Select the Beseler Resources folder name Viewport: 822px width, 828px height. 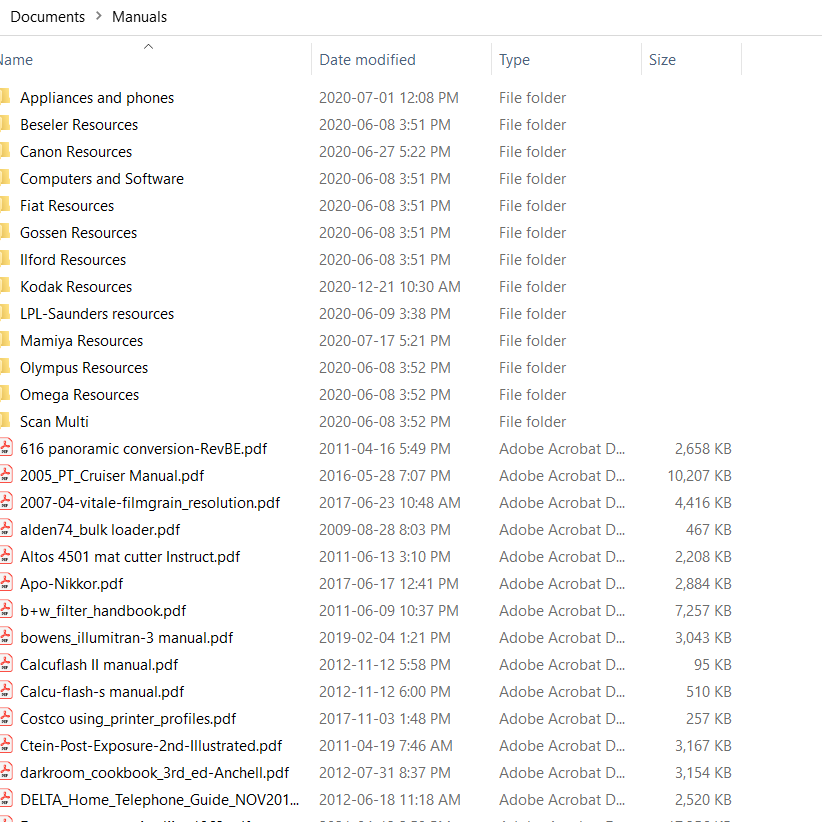tap(79, 125)
